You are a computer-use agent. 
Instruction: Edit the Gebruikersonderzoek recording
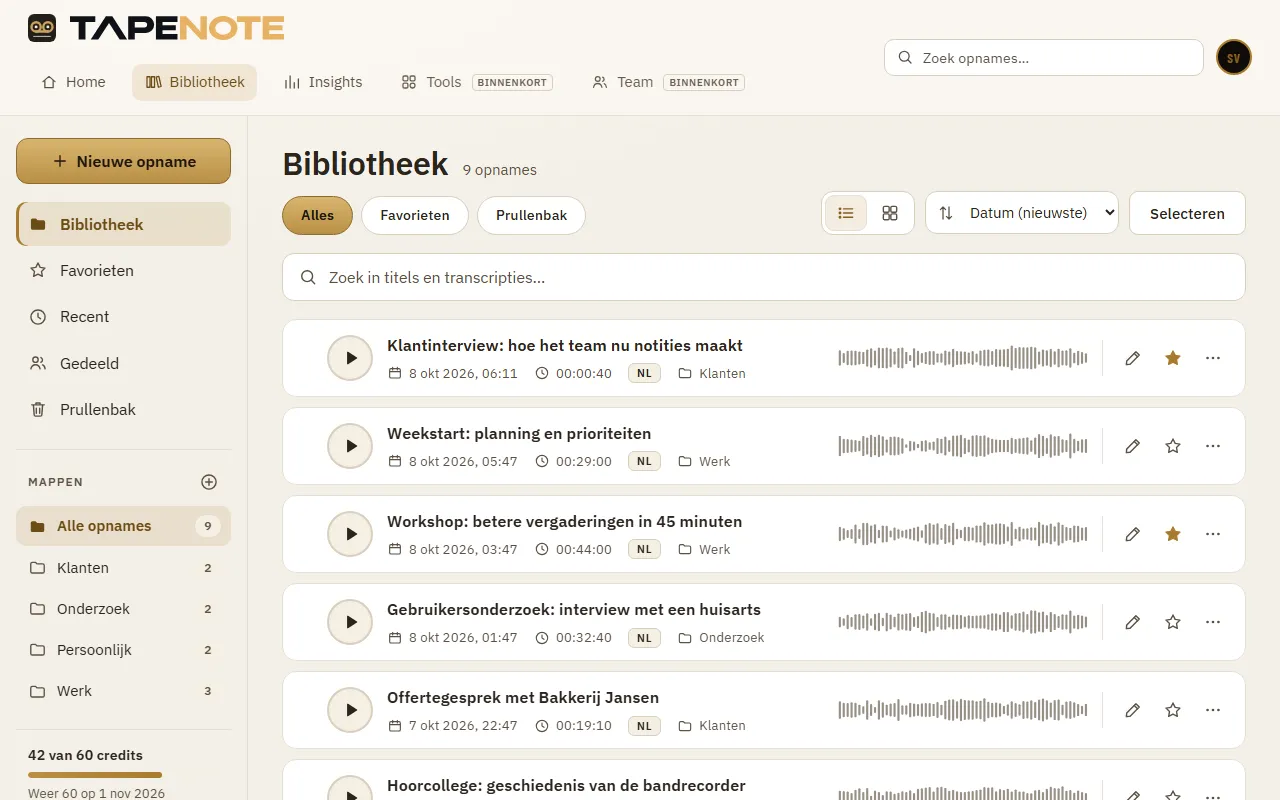[x=1132, y=622]
